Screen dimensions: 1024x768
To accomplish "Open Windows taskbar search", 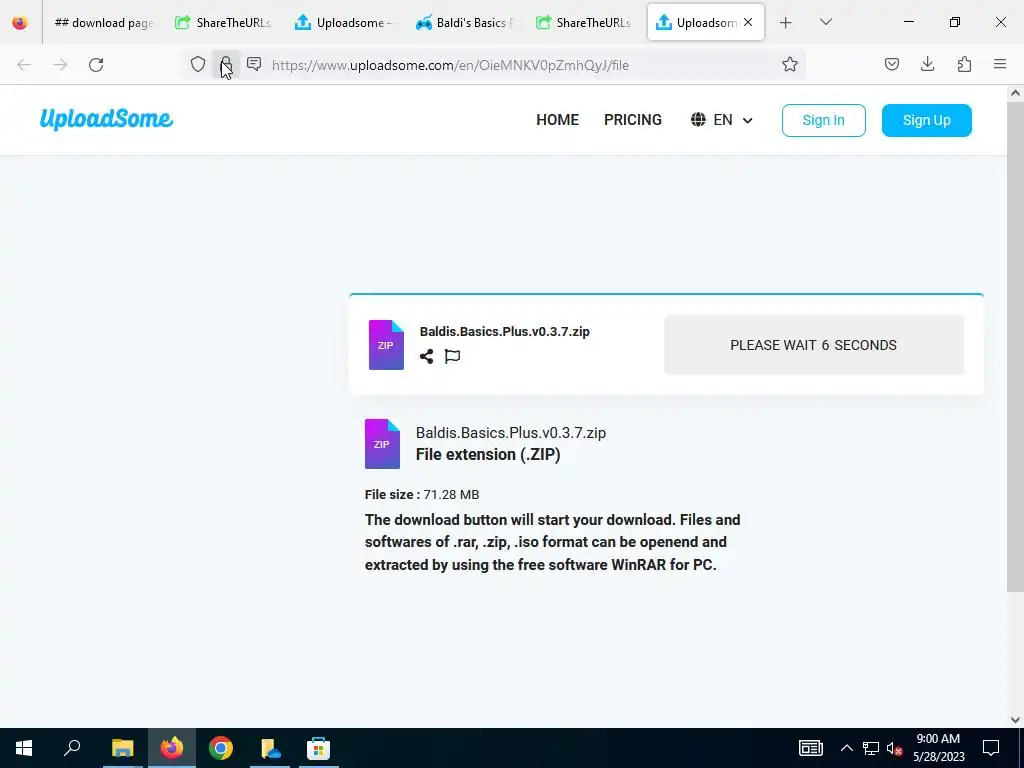I will pyautogui.click(x=72, y=747).
